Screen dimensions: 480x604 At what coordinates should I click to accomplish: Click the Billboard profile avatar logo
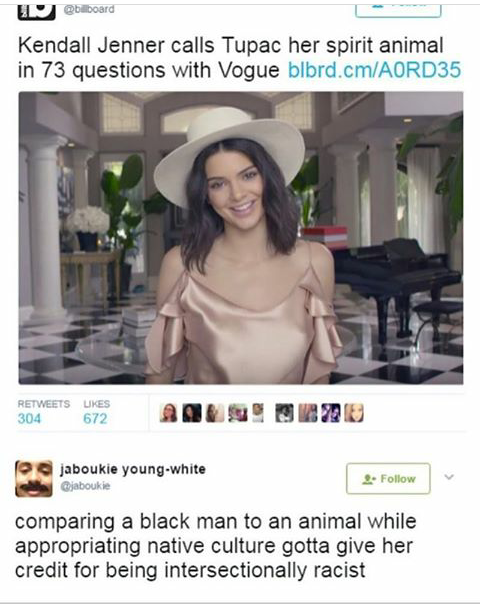coord(36,12)
